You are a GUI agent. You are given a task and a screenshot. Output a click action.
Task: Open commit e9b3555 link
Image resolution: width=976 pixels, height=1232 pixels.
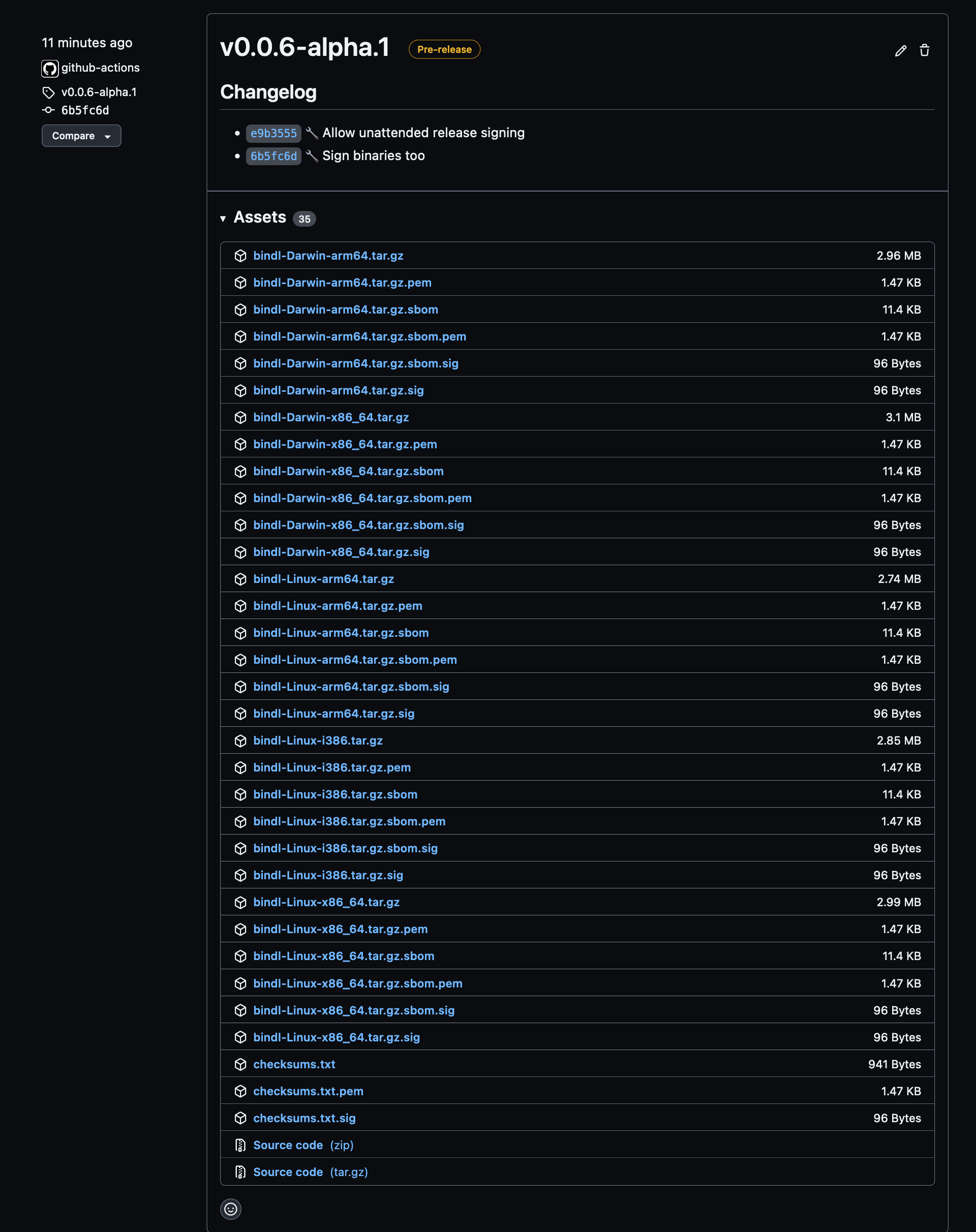point(273,133)
